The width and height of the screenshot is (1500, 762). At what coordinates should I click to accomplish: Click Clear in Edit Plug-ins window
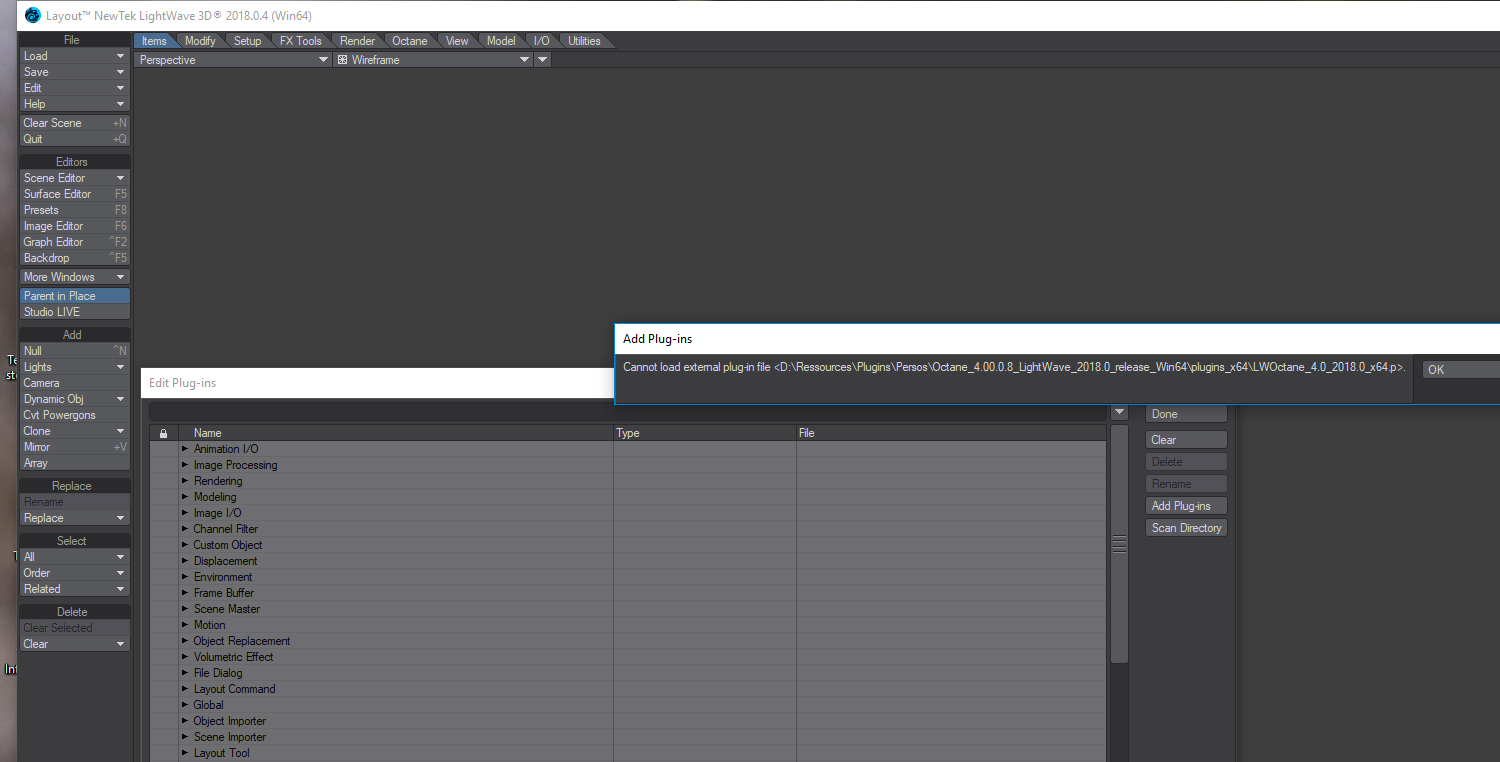point(1186,440)
